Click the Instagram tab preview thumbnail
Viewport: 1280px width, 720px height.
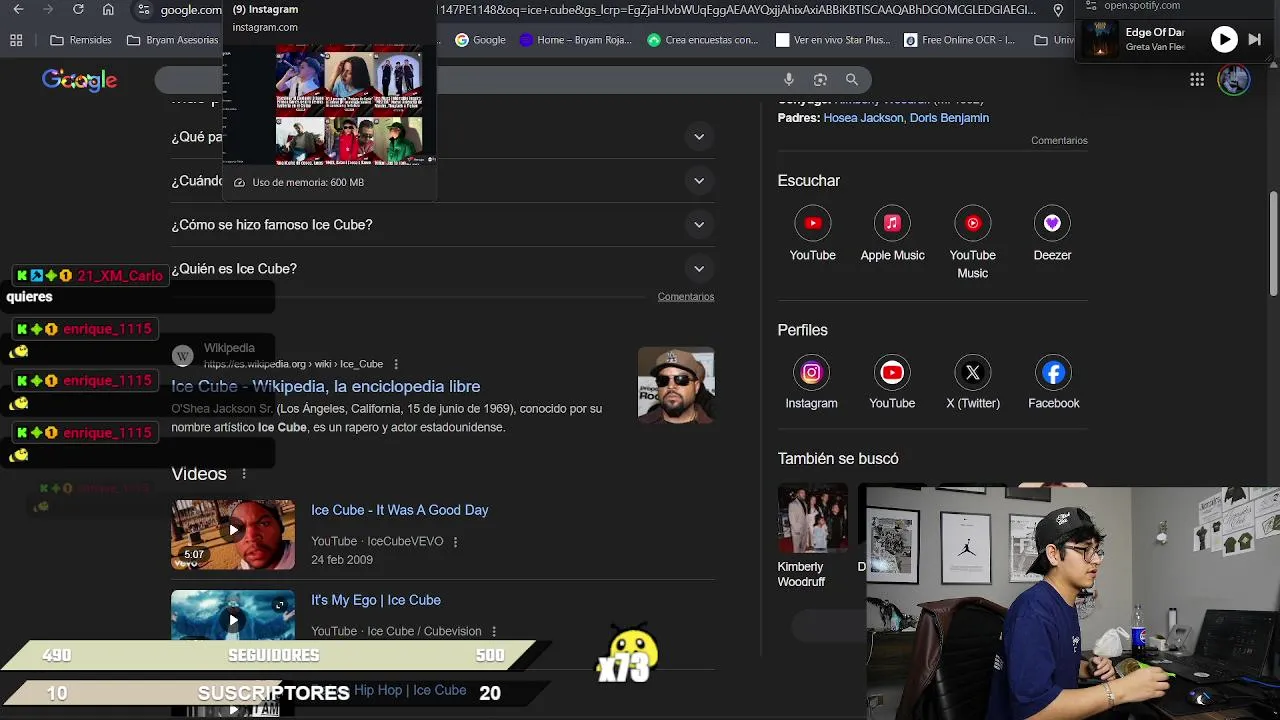[328, 103]
